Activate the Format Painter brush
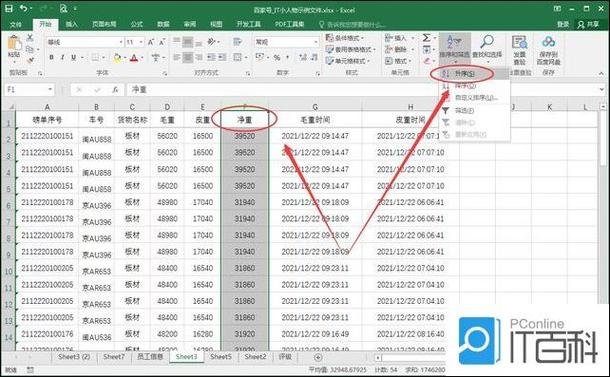Viewport: 610px width, 377px height. (x=30, y=60)
